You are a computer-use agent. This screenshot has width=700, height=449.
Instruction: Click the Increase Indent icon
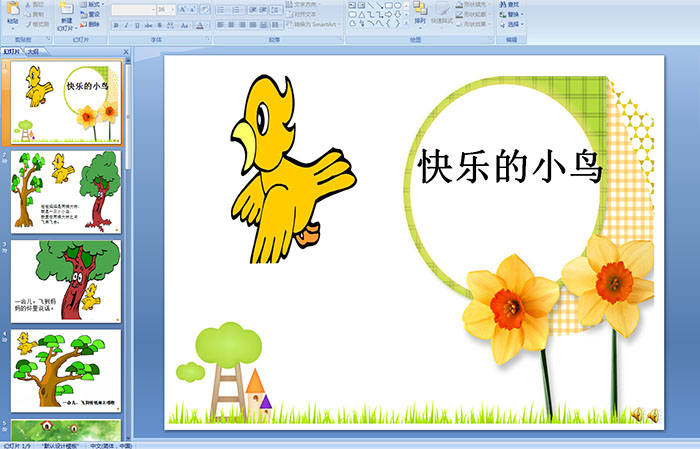click(263, 9)
